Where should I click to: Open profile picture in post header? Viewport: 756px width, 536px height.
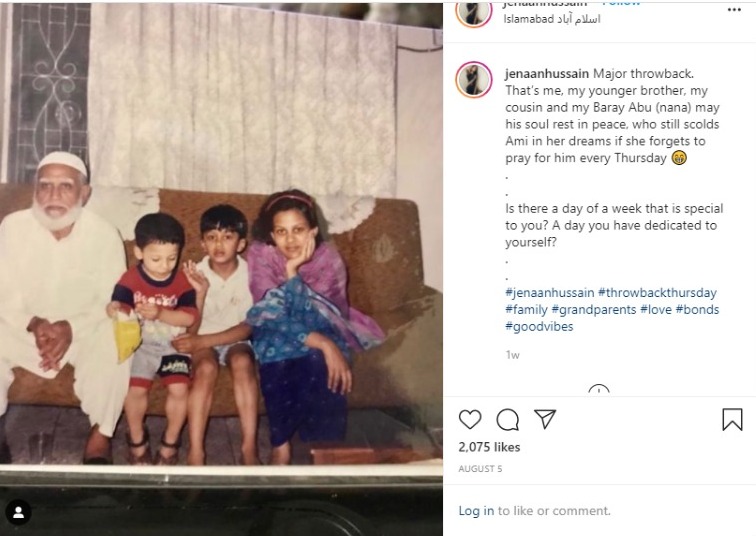pyautogui.click(x=473, y=13)
